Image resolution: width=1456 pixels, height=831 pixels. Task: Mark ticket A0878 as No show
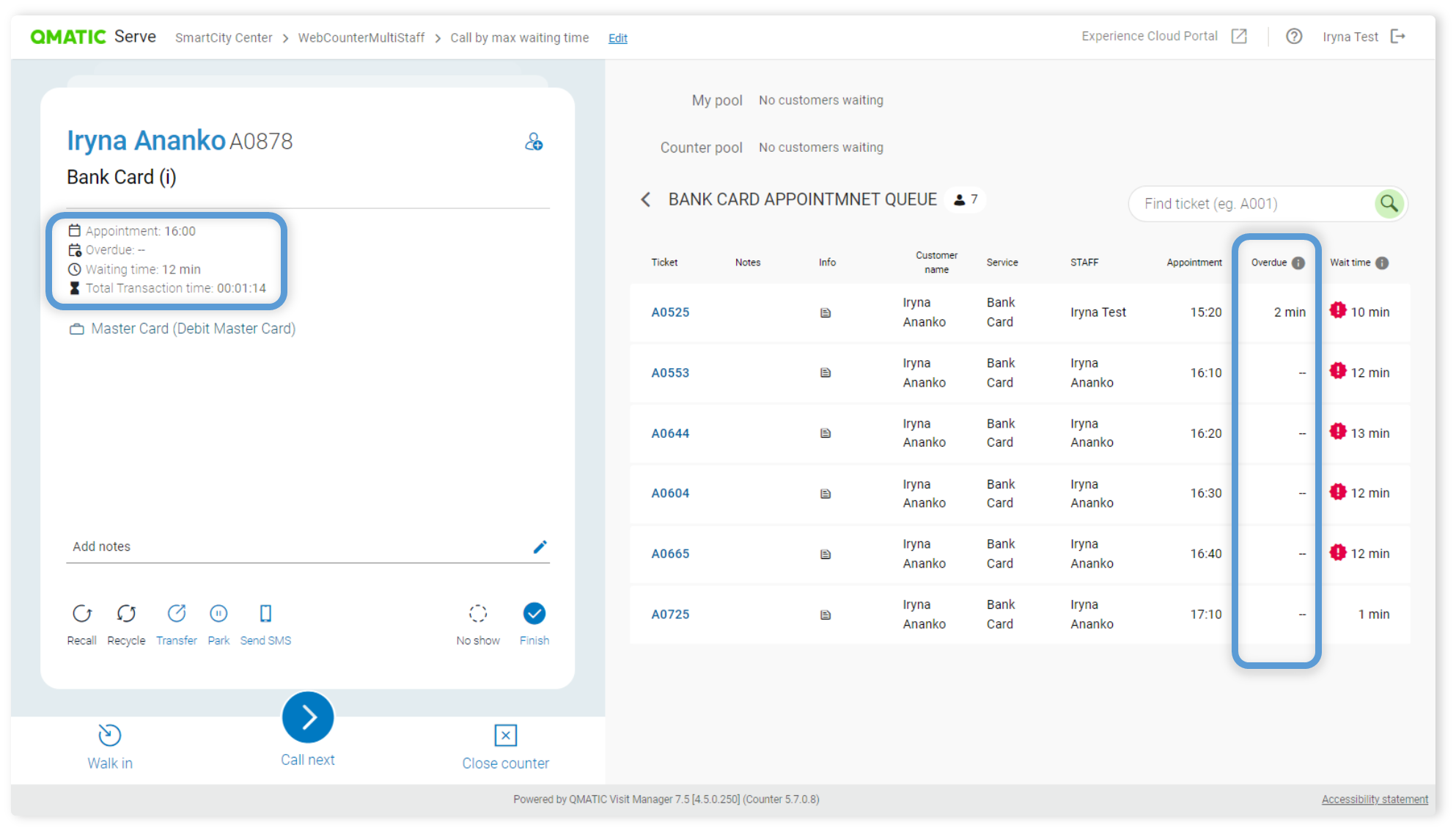tap(478, 613)
